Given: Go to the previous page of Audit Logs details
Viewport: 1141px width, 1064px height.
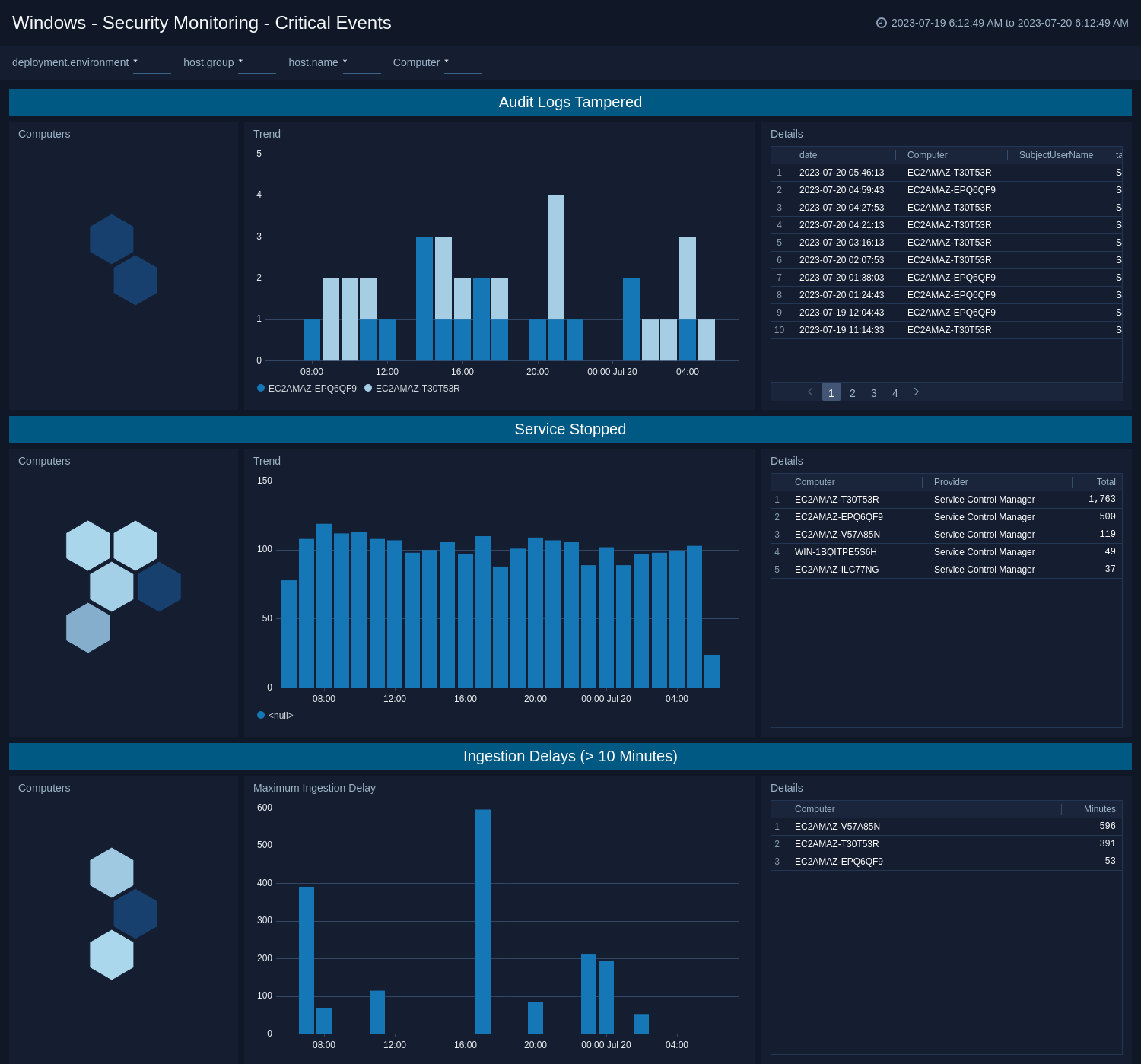Looking at the screenshot, I should point(810,392).
